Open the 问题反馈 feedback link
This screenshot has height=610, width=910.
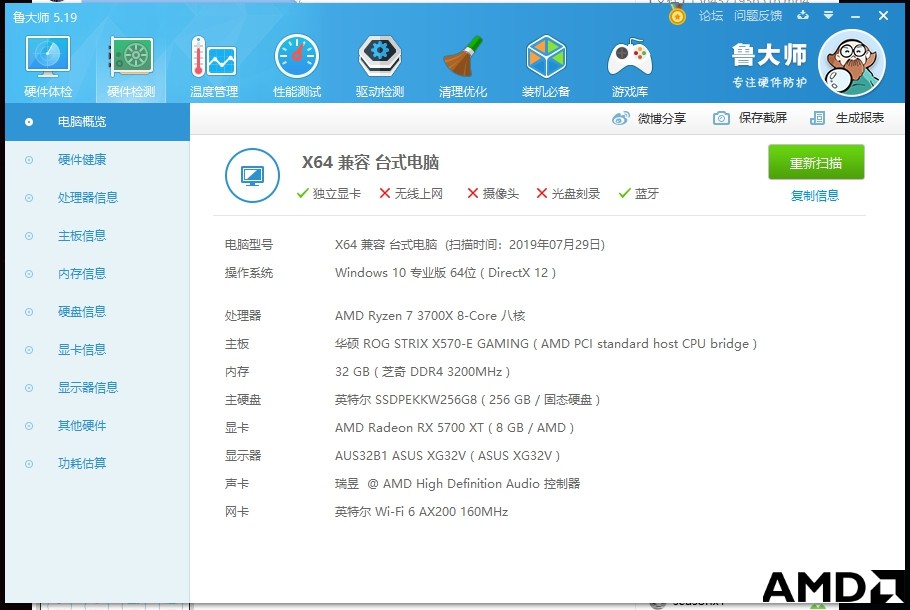click(x=758, y=16)
